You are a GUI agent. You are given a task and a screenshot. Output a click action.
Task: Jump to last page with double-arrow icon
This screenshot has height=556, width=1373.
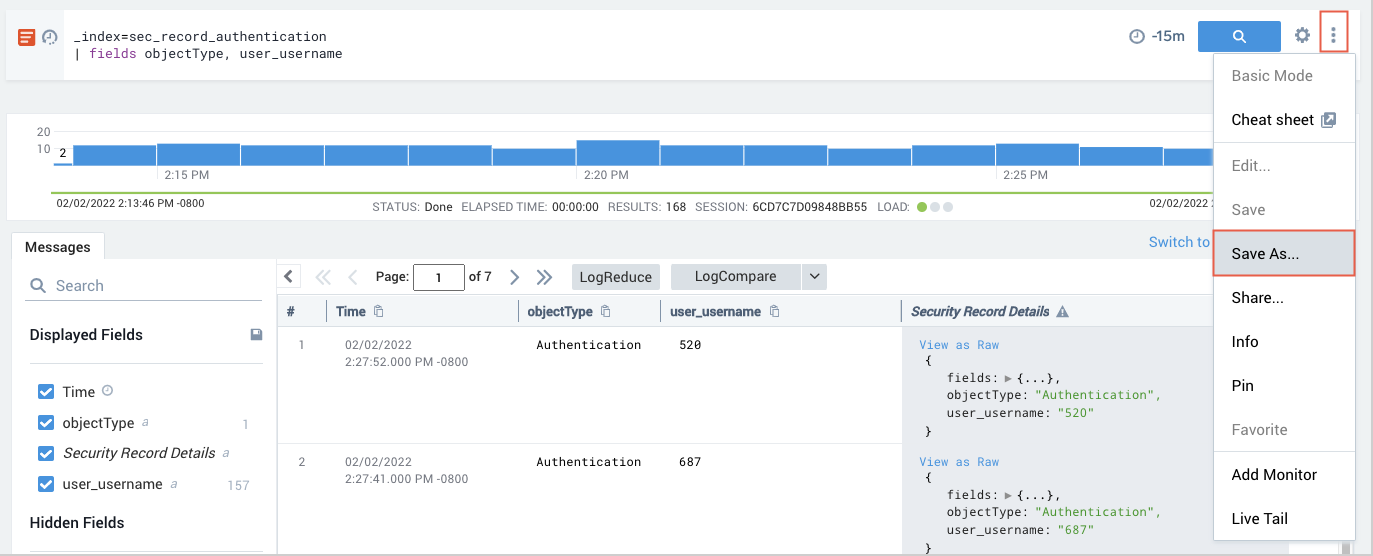click(x=544, y=277)
